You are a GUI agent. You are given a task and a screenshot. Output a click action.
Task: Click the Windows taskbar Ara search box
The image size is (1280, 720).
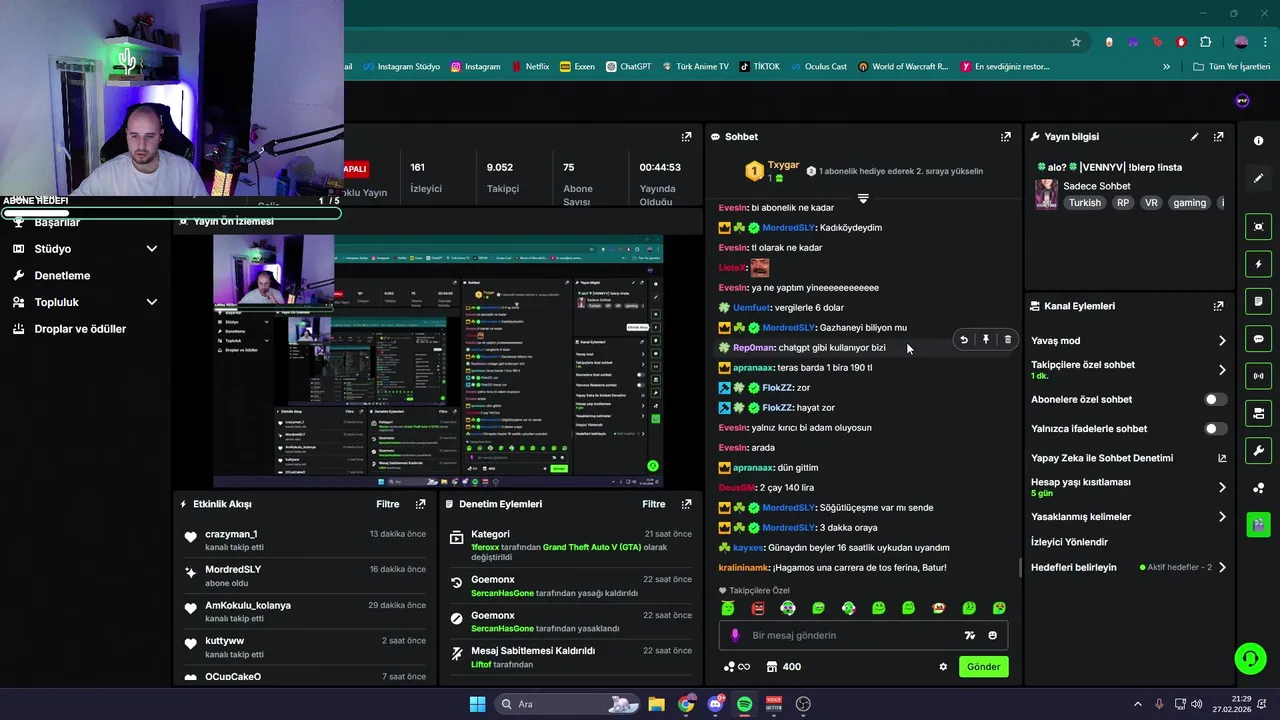pos(569,704)
